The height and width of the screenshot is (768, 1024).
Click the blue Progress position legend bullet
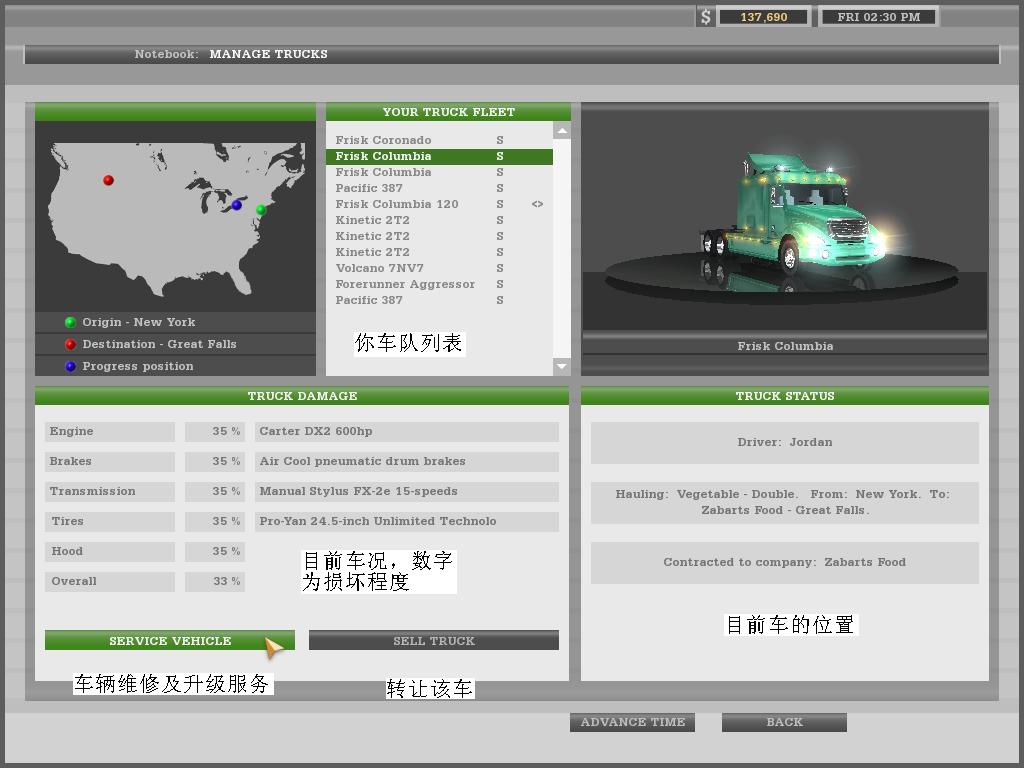pyautogui.click(x=70, y=366)
